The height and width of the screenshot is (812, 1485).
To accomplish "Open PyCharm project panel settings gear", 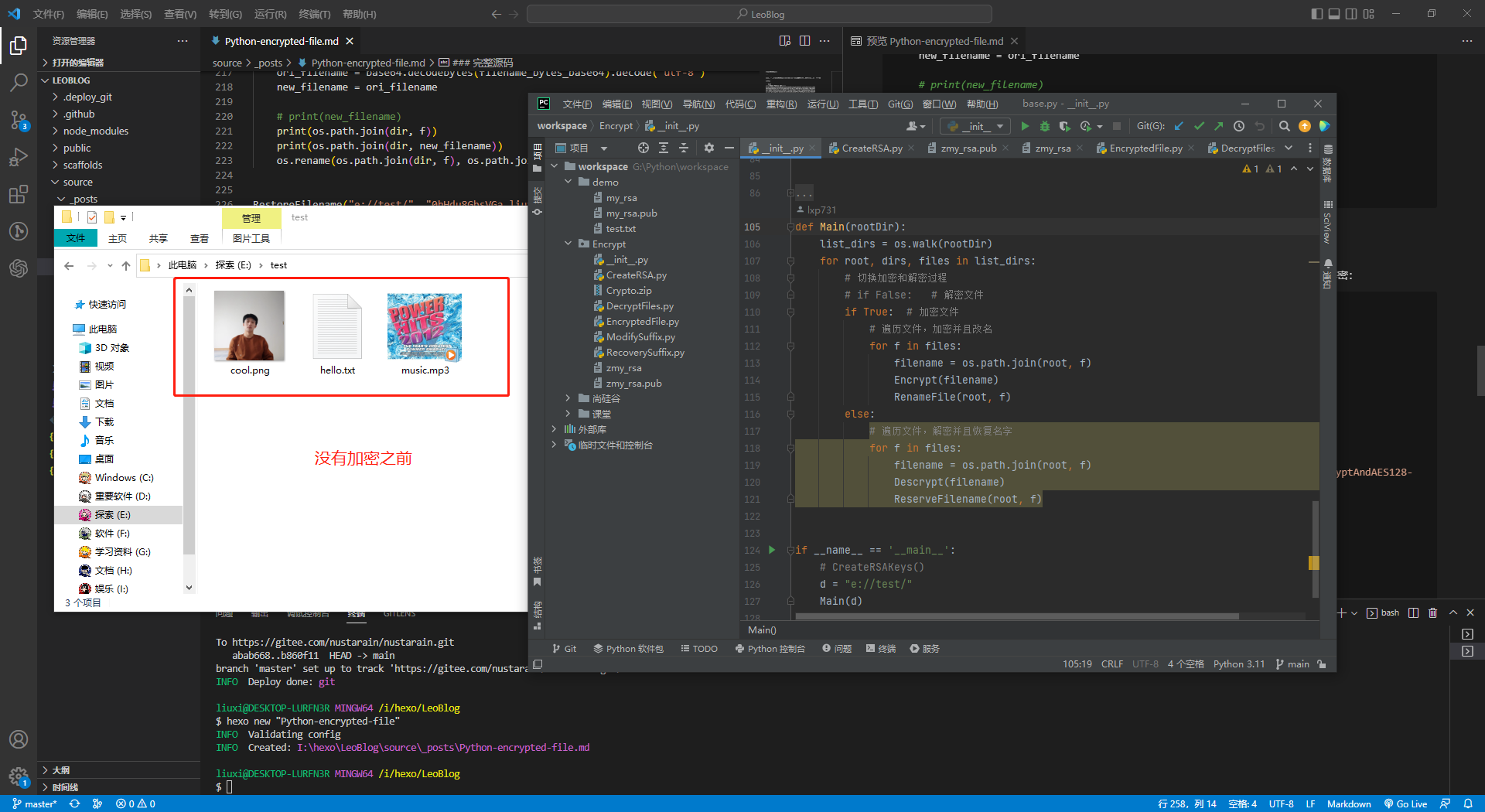I will [709, 148].
